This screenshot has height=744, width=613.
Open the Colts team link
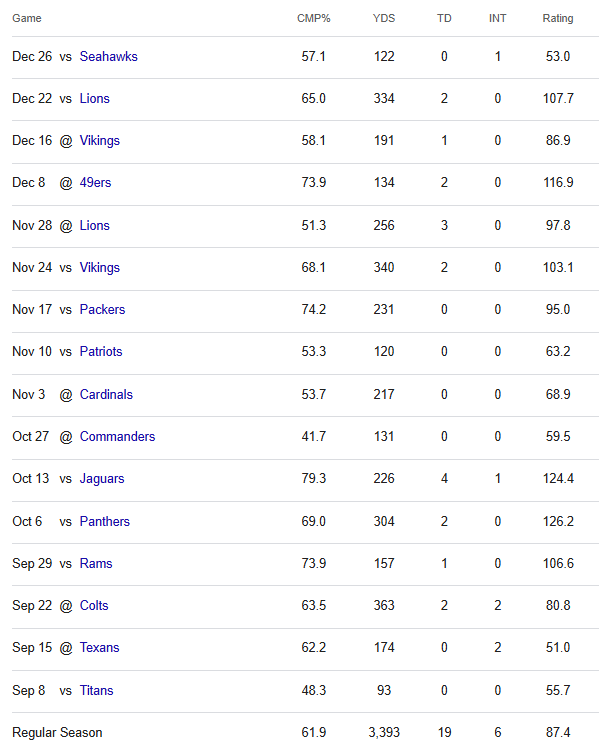point(94,606)
